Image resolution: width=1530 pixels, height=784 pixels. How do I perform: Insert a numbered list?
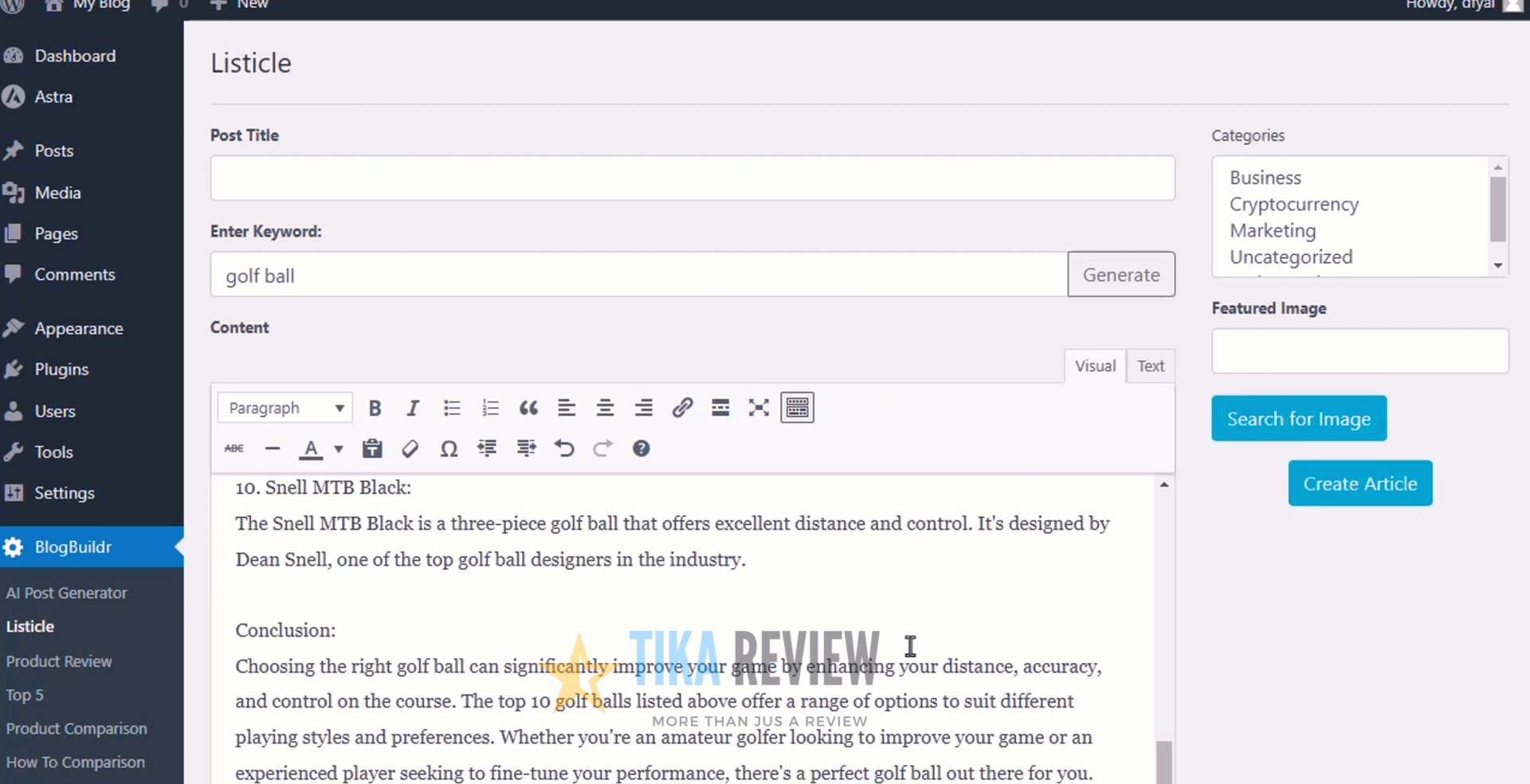(x=490, y=408)
